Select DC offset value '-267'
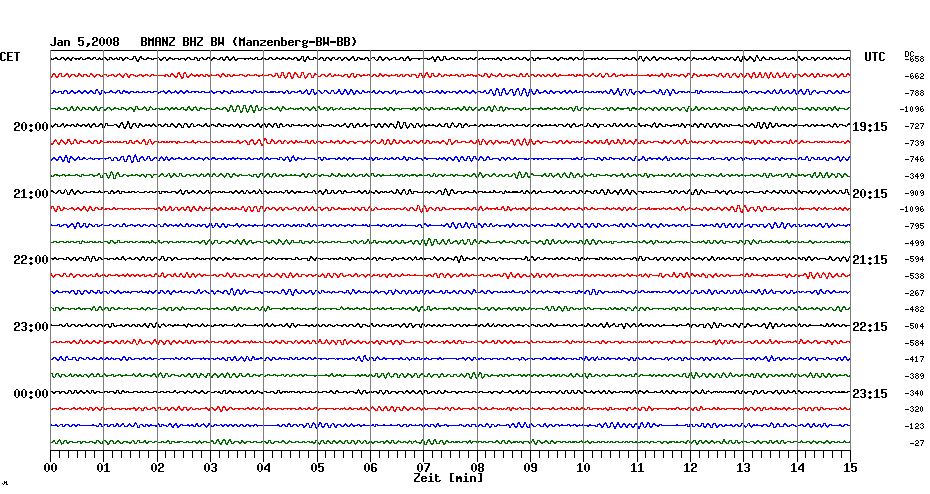Image resolution: width=930 pixels, height=494 pixels. [x=914, y=294]
